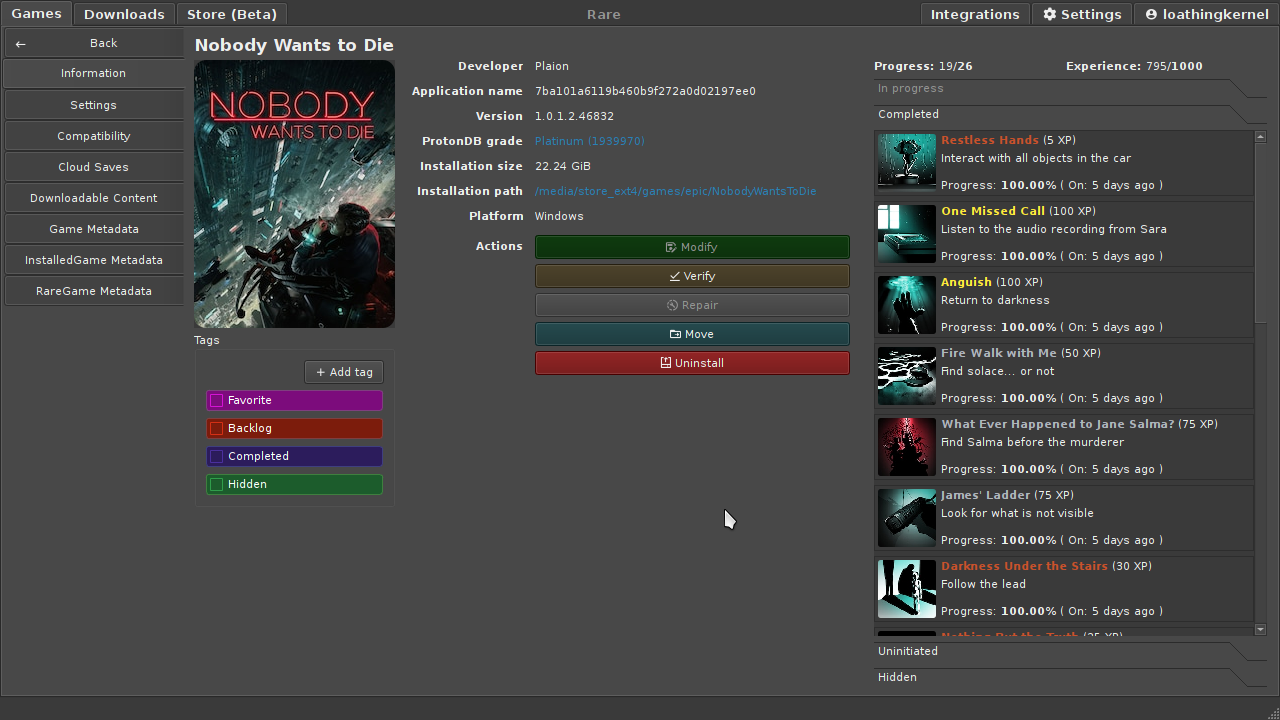Open the Store (Beta) tab

(233, 14)
